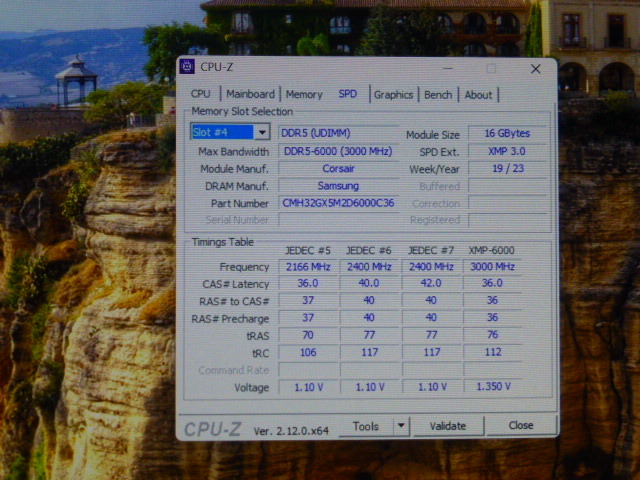Image resolution: width=640 pixels, height=480 pixels.
Task: Select the tRC value 112
Action: pyautogui.click(x=493, y=352)
